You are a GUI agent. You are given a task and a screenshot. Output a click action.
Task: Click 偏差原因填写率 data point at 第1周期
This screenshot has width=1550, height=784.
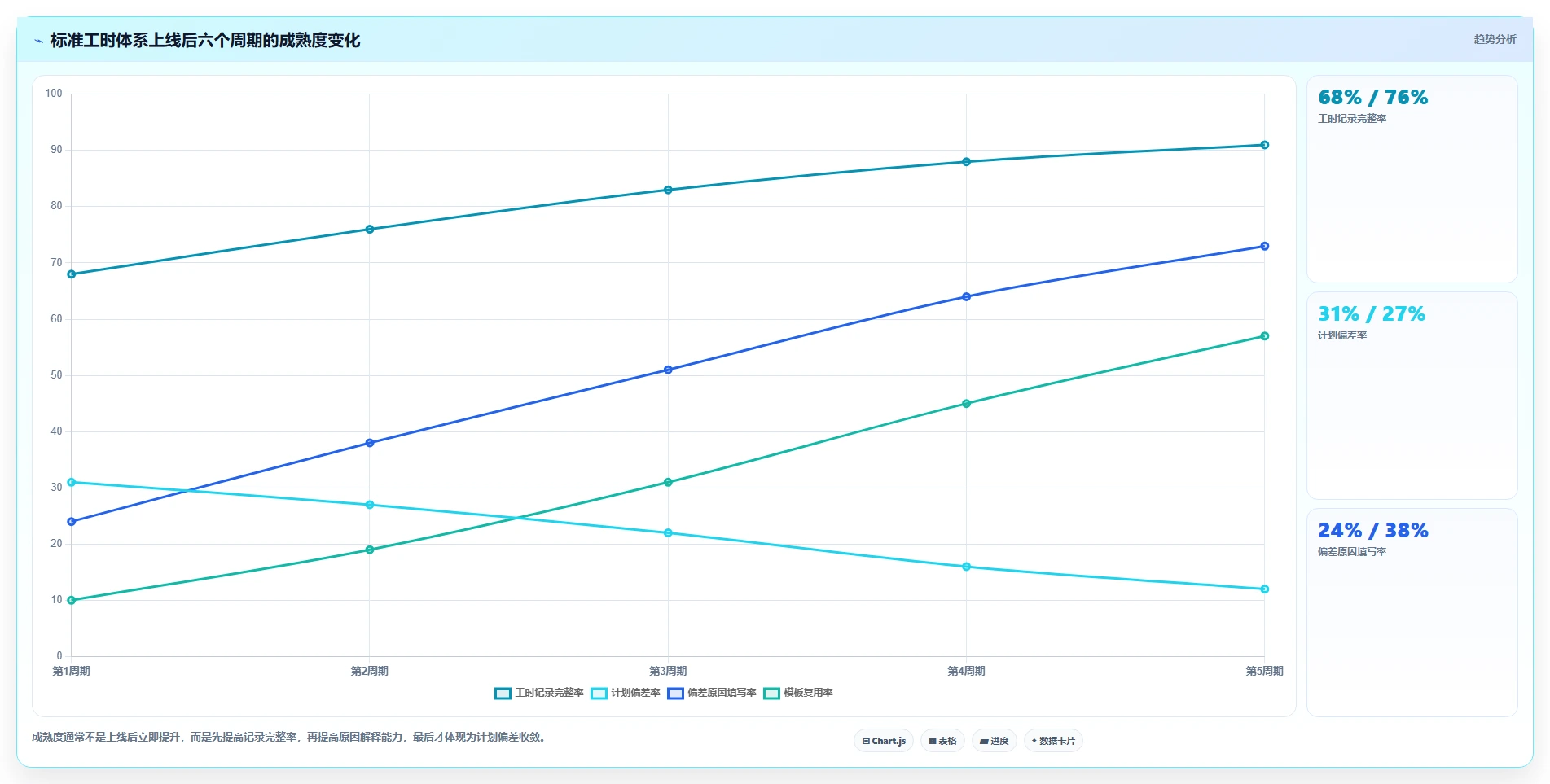(x=72, y=522)
